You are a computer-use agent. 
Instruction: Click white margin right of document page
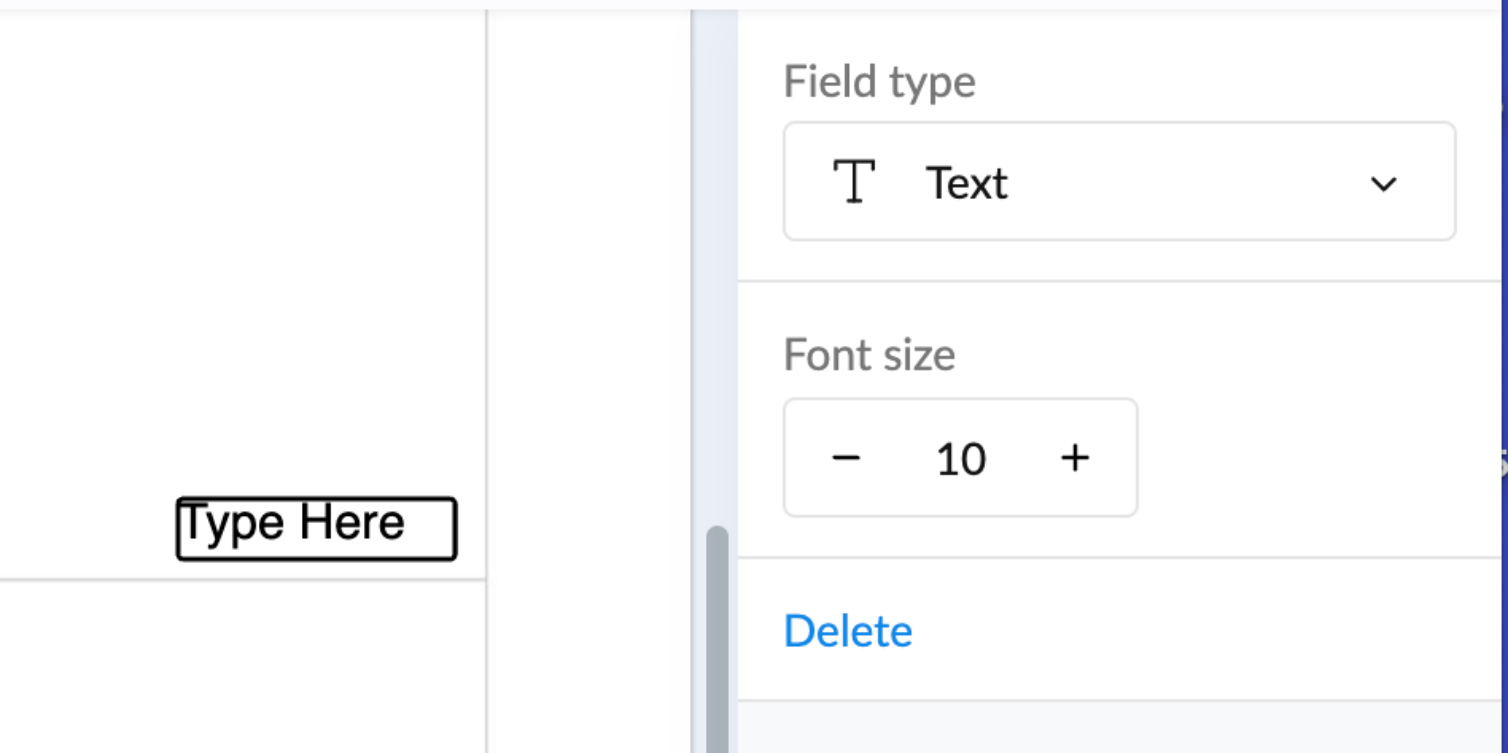point(588,380)
